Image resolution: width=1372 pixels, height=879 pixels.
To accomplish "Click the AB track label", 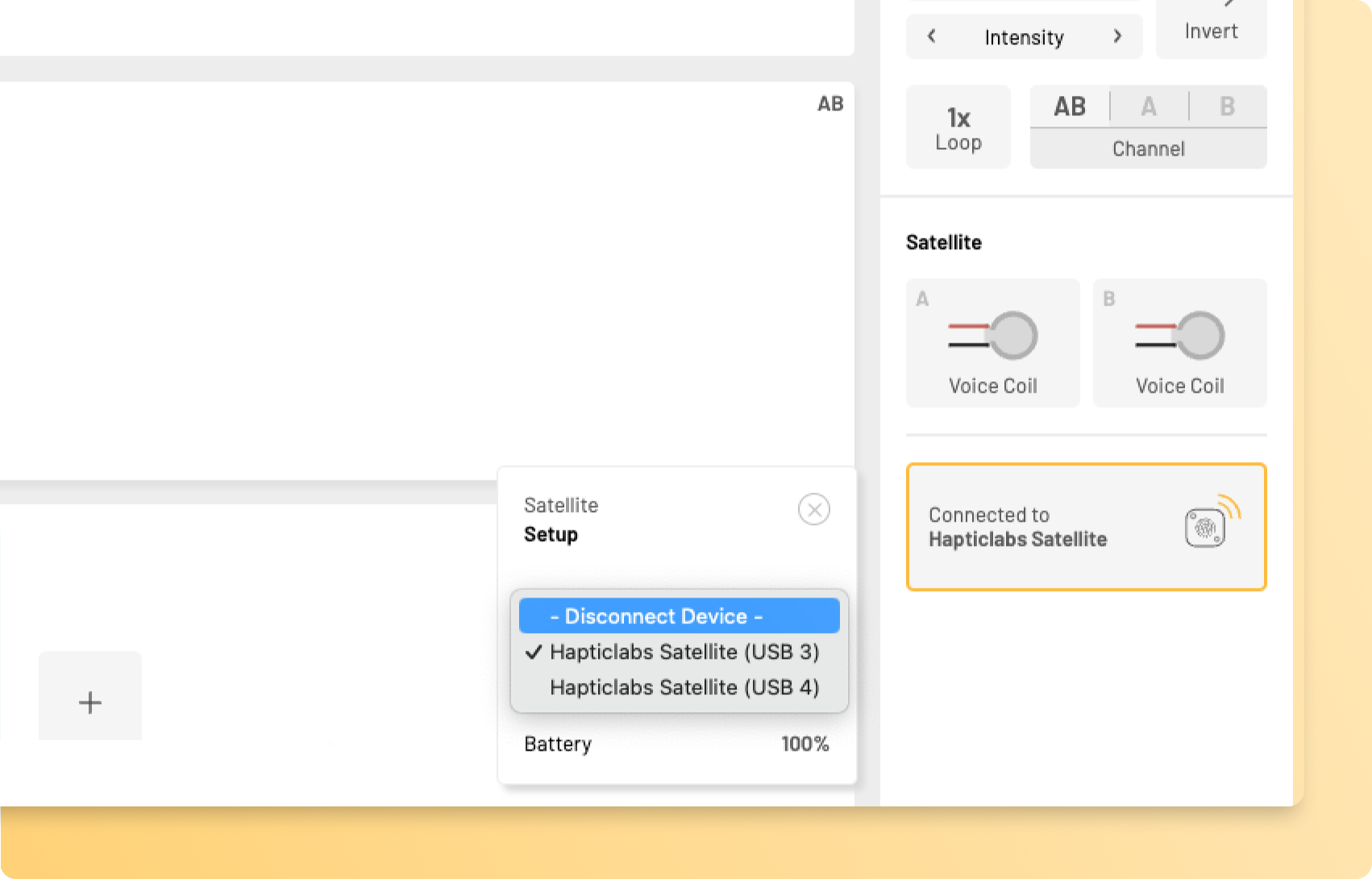I will 830,104.
